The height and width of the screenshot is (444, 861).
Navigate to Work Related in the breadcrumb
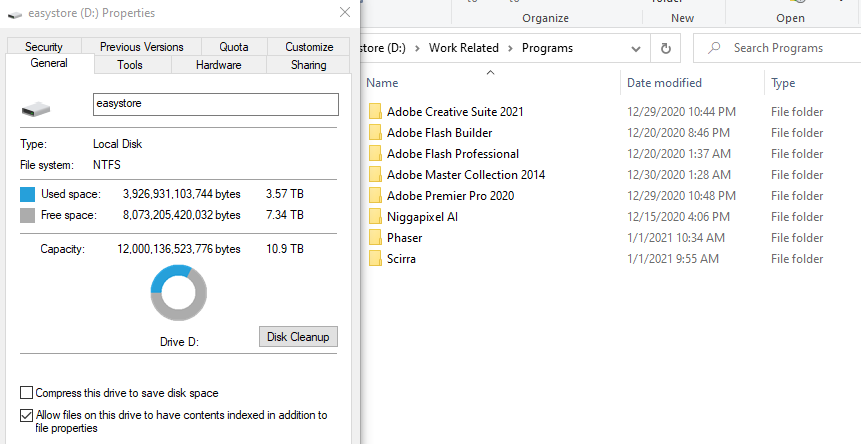[464, 48]
